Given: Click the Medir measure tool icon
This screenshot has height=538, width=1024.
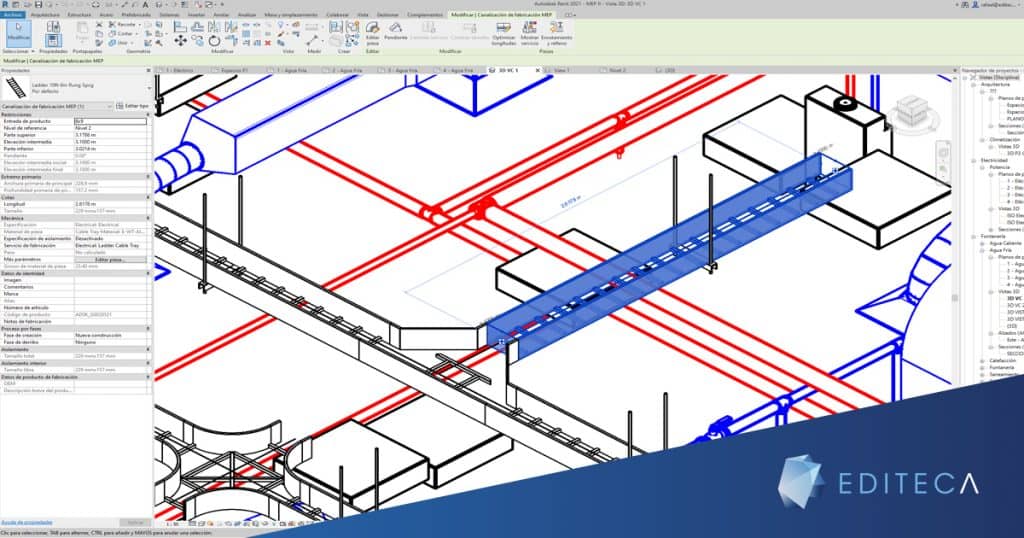Looking at the screenshot, I should pos(313,40).
